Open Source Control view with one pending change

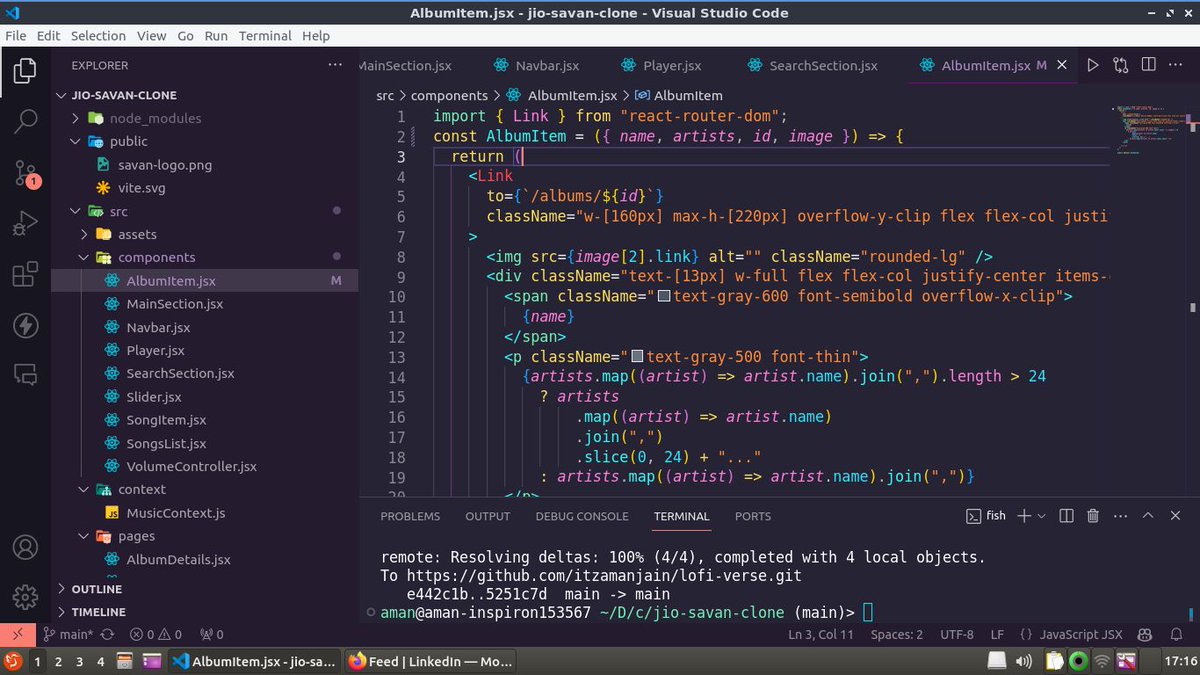pos(25,173)
